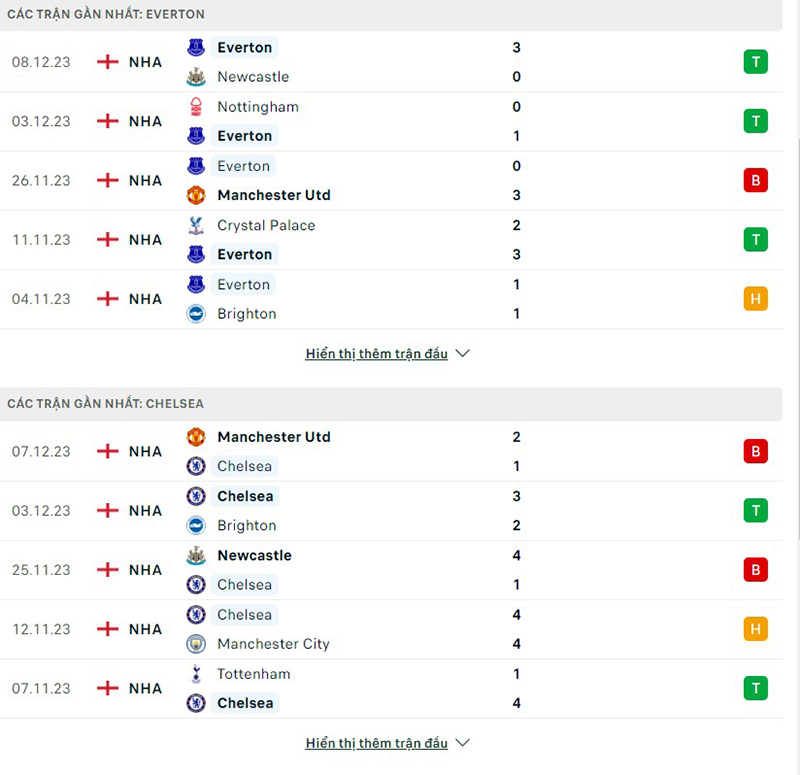Open Chelsea's 'Hiển thị thêm trận đấu' link

point(375,742)
